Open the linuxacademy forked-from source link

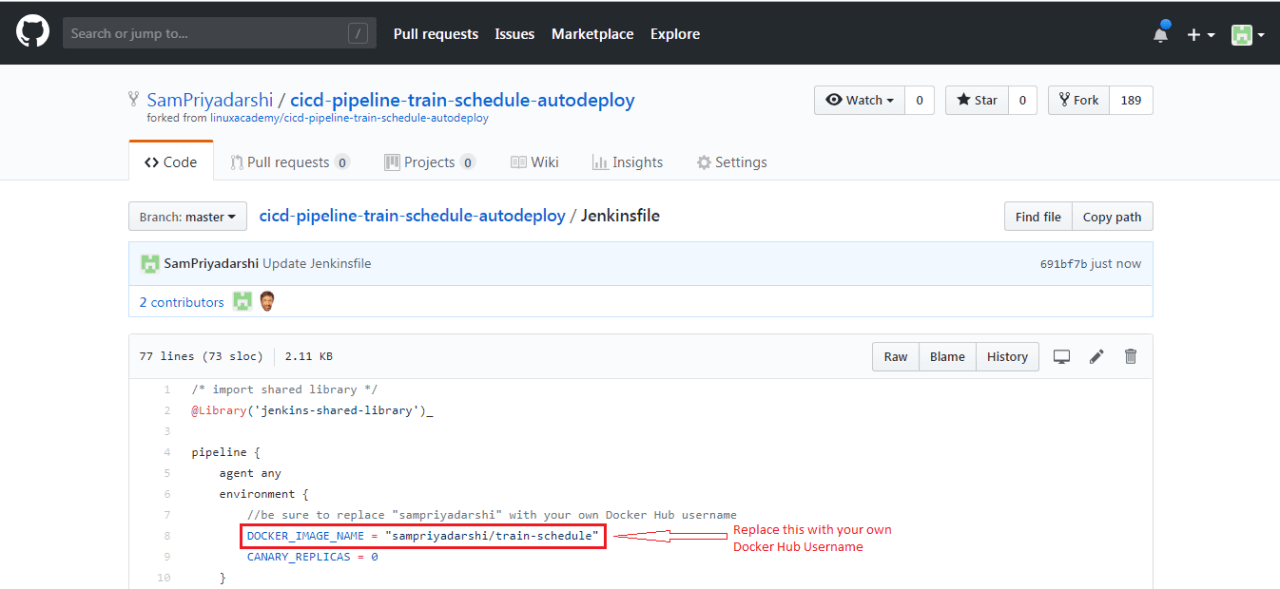(349, 118)
